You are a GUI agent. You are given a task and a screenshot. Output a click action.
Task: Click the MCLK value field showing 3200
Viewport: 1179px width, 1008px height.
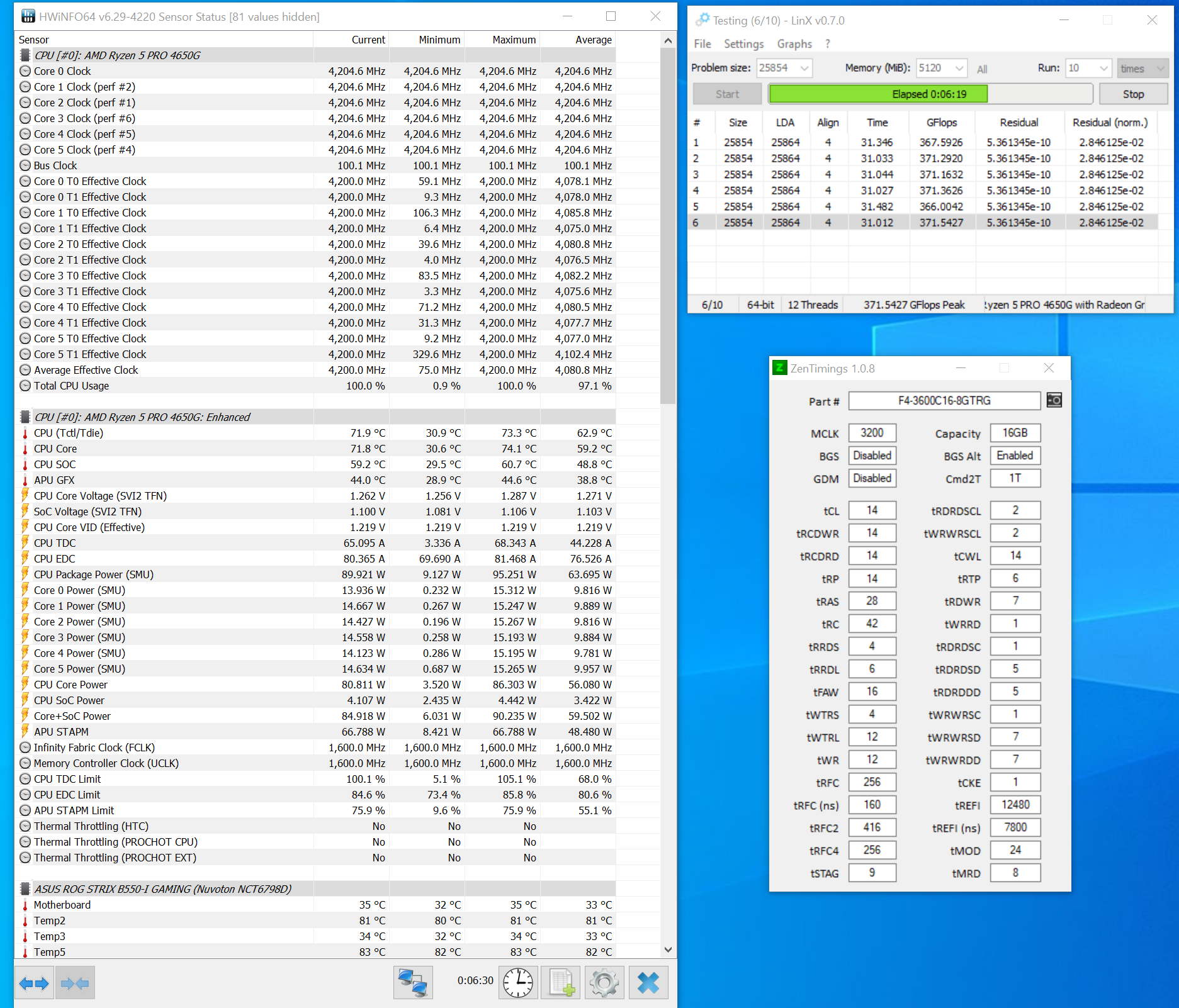pyautogui.click(x=872, y=433)
